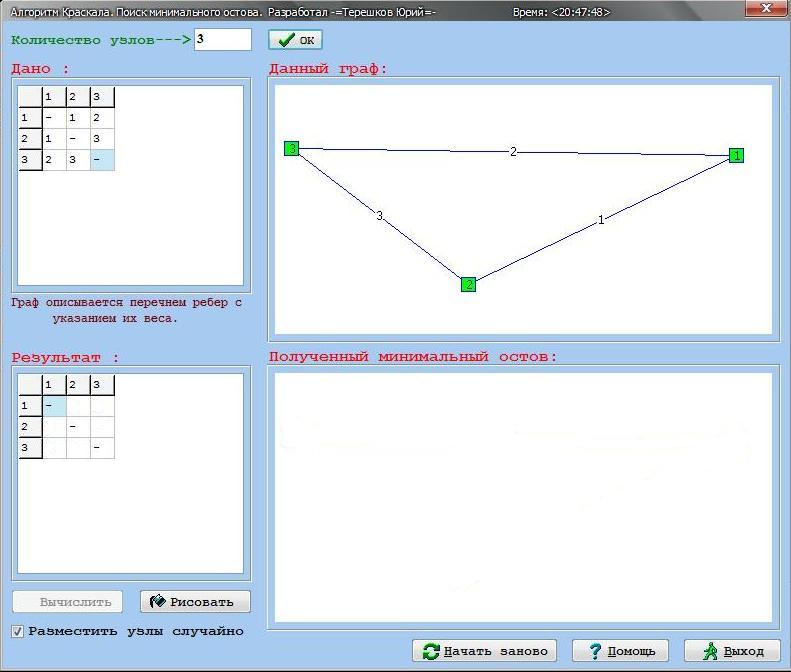Click the Результат heading
The width and height of the screenshot is (791, 672).
tap(66, 358)
